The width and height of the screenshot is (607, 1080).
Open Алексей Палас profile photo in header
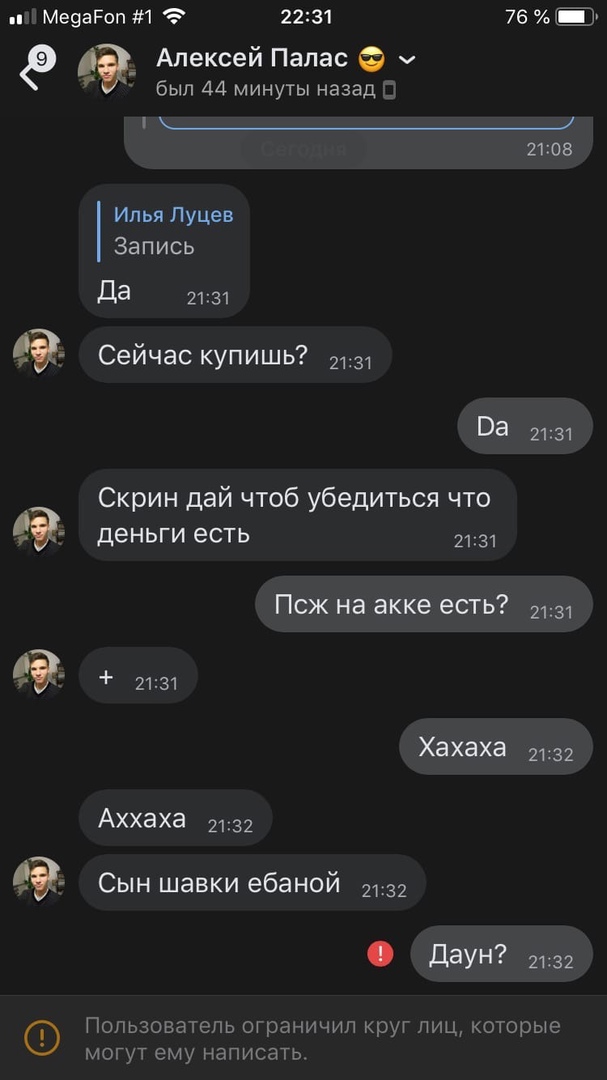click(x=106, y=73)
